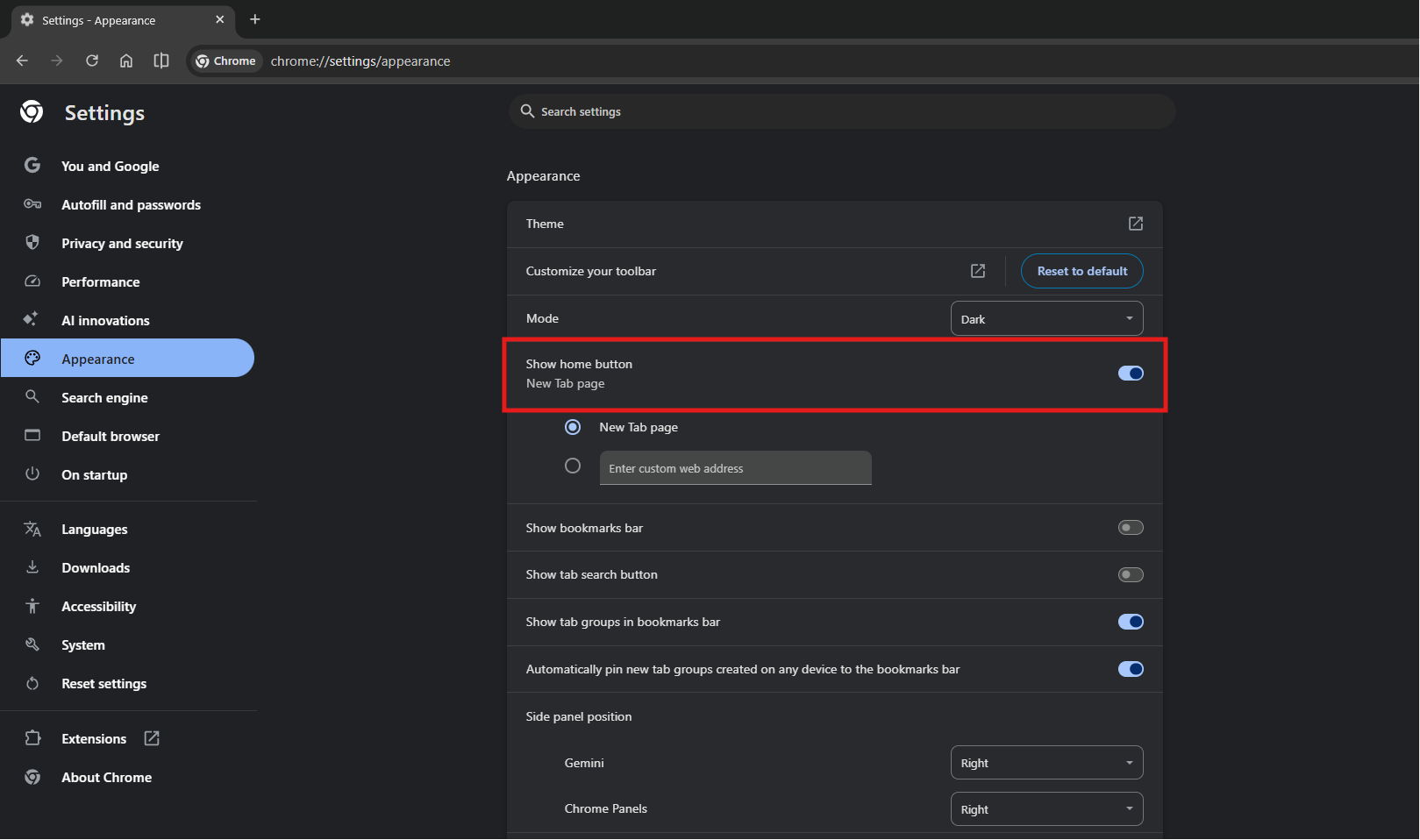The image size is (1420, 840).
Task: Click the power icon for On startup
Action: point(32,473)
